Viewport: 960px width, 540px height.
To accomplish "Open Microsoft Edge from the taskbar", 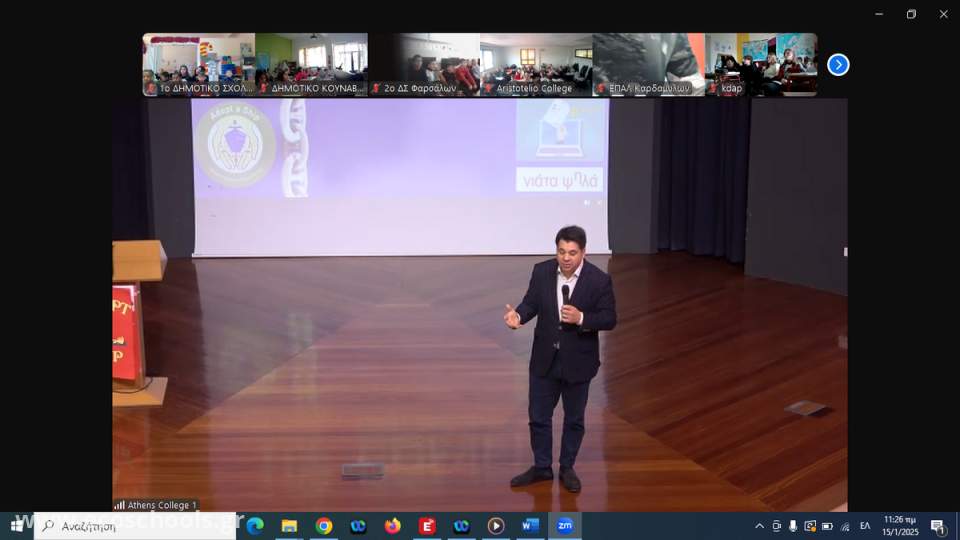I will [x=255, y=526].
